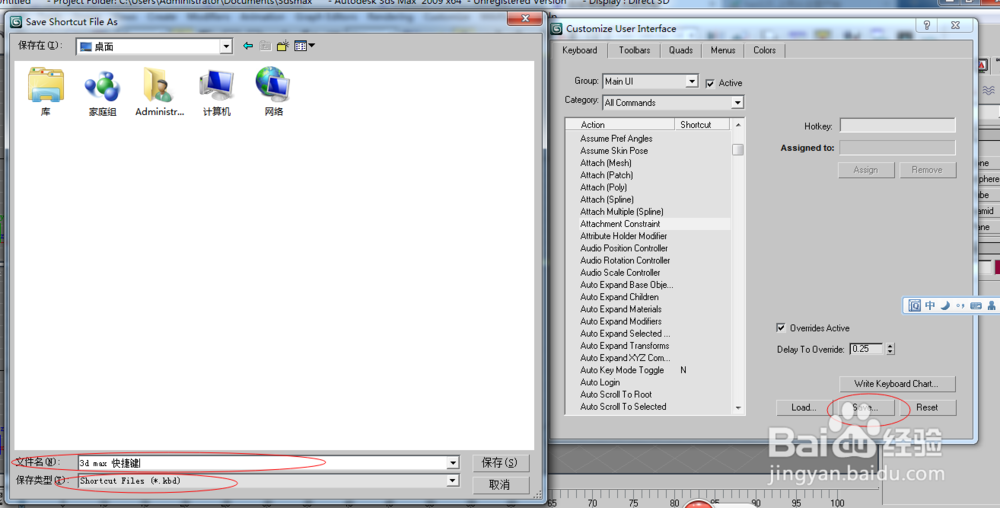Screen dimensions: 1000x508
Task: Click the IME 中 language mode icon
Action: point(930,305)
